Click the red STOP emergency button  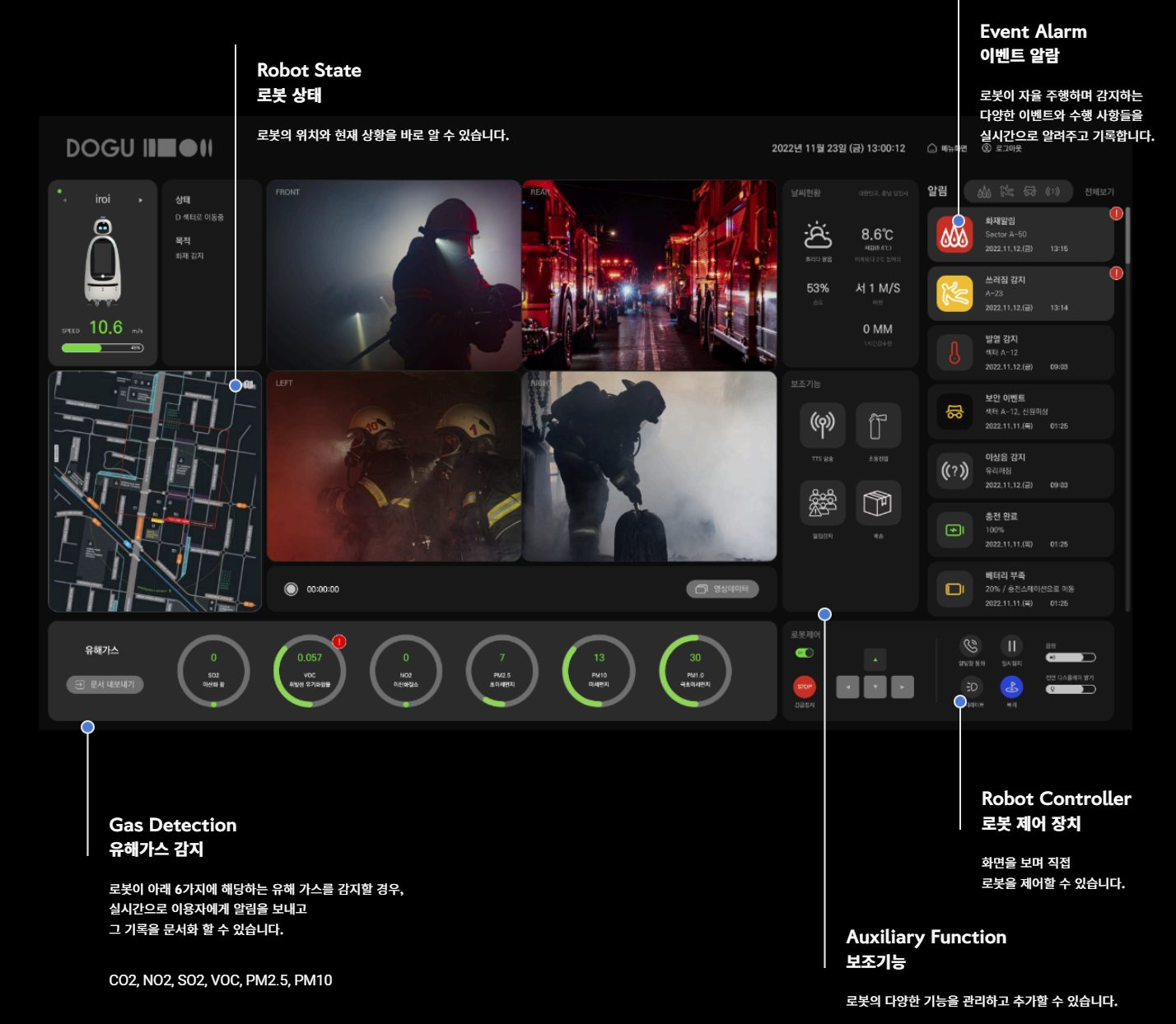point(805,687)
